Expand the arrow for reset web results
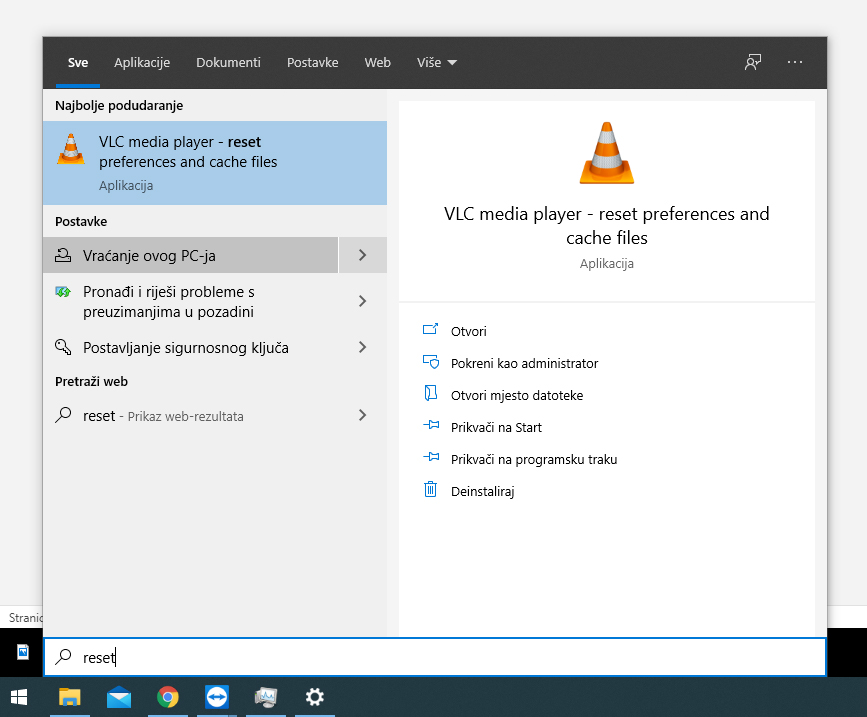 point(363,415)
